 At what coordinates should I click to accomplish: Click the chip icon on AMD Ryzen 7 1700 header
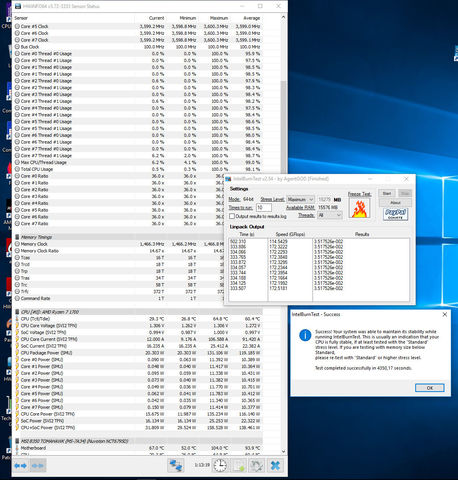click(x=17, y=312)
